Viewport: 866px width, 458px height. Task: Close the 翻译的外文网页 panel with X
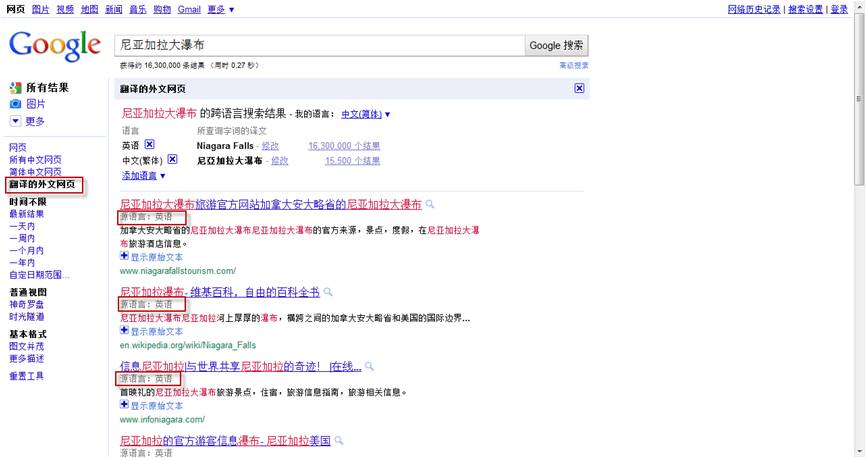[579, 88]
